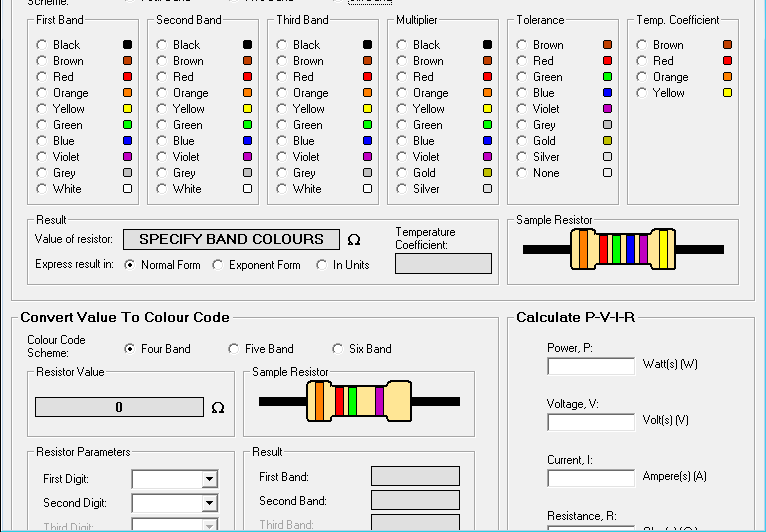This screenshot has height=532, width=766.
Task: Click the blue swatch in Tolerance
Action: pyautogui.click(x=608, y=93)
